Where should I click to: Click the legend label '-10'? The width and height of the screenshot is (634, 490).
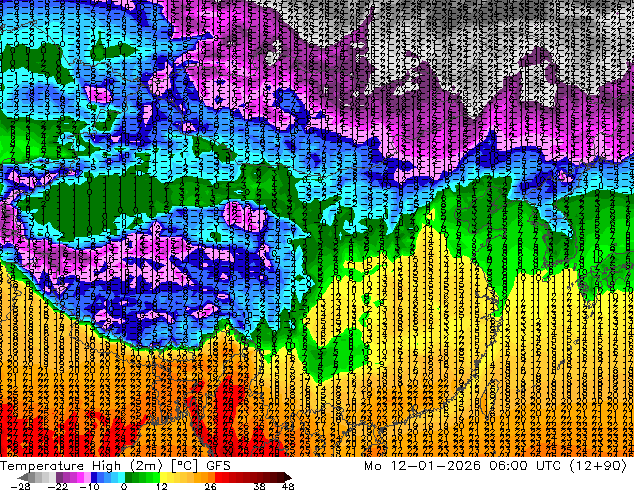pos(89,486)
